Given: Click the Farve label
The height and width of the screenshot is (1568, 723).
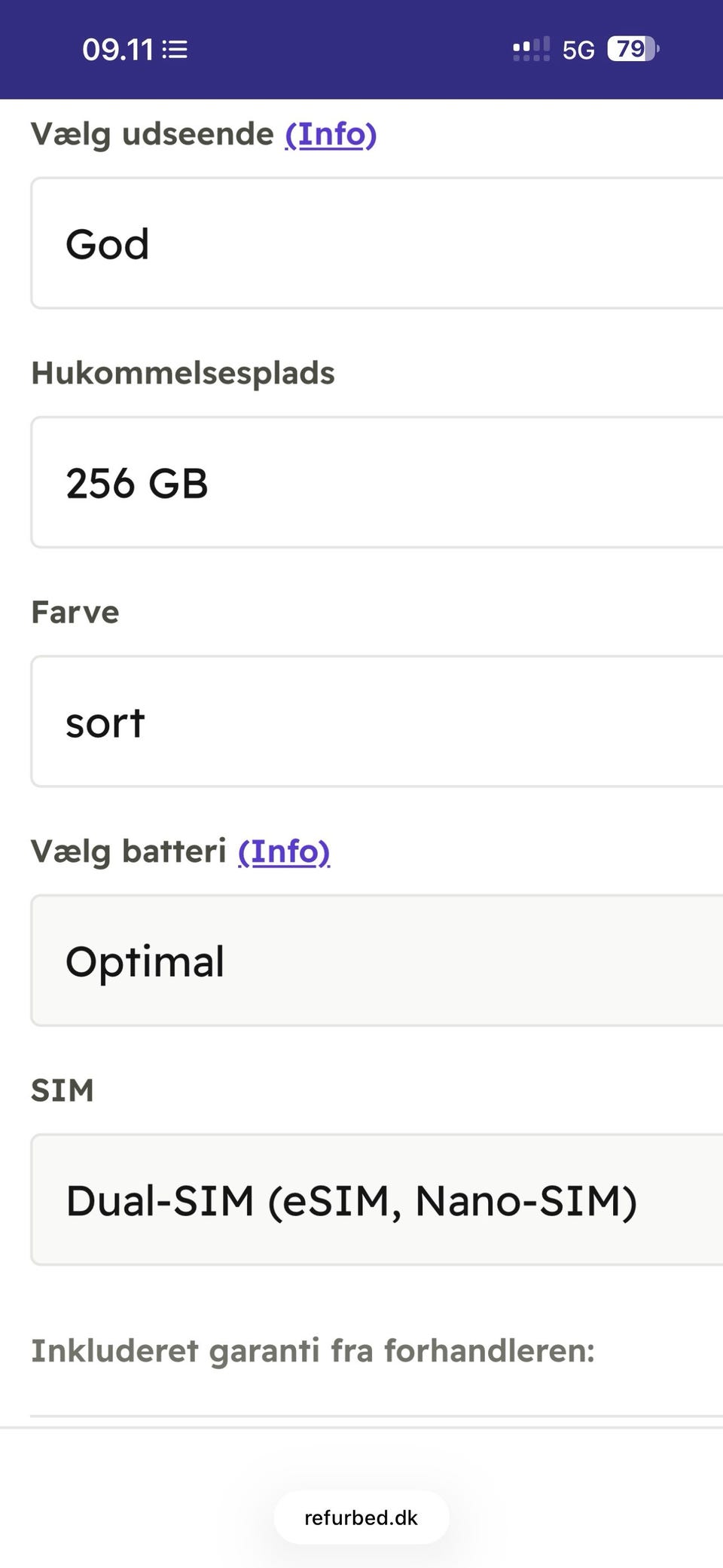Looking at the screenshot, I should coord(75,612).
